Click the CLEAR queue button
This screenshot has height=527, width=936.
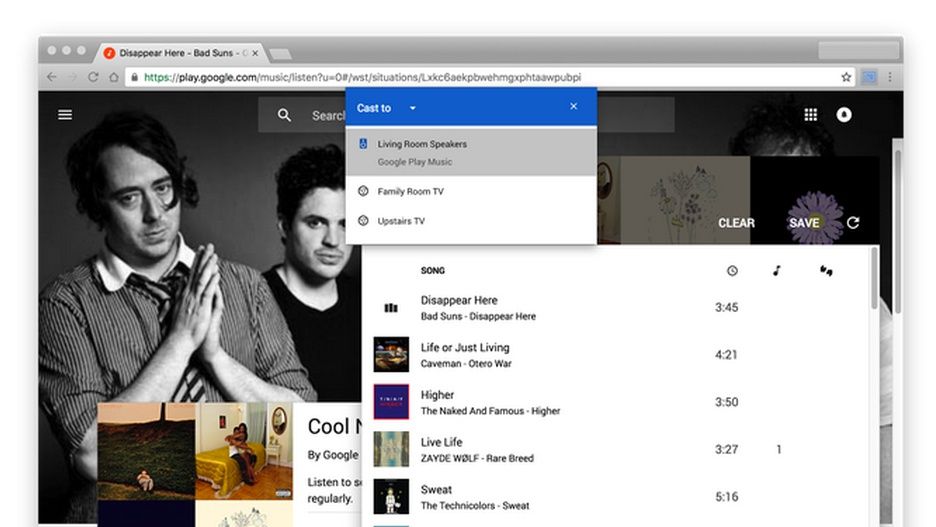click(x=736, y=223)
